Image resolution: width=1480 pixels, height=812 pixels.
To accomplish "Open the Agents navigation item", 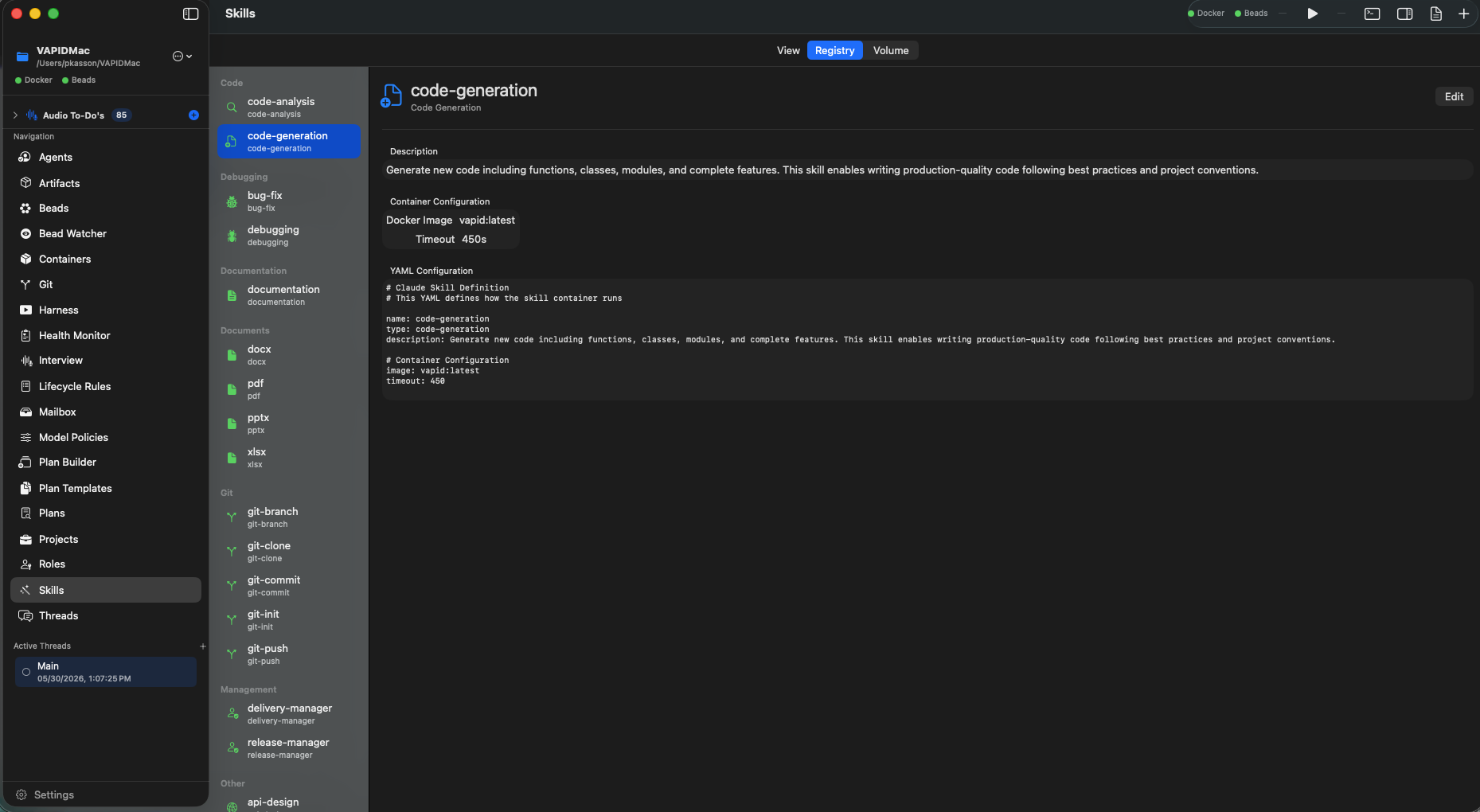I will click(105, 158).
